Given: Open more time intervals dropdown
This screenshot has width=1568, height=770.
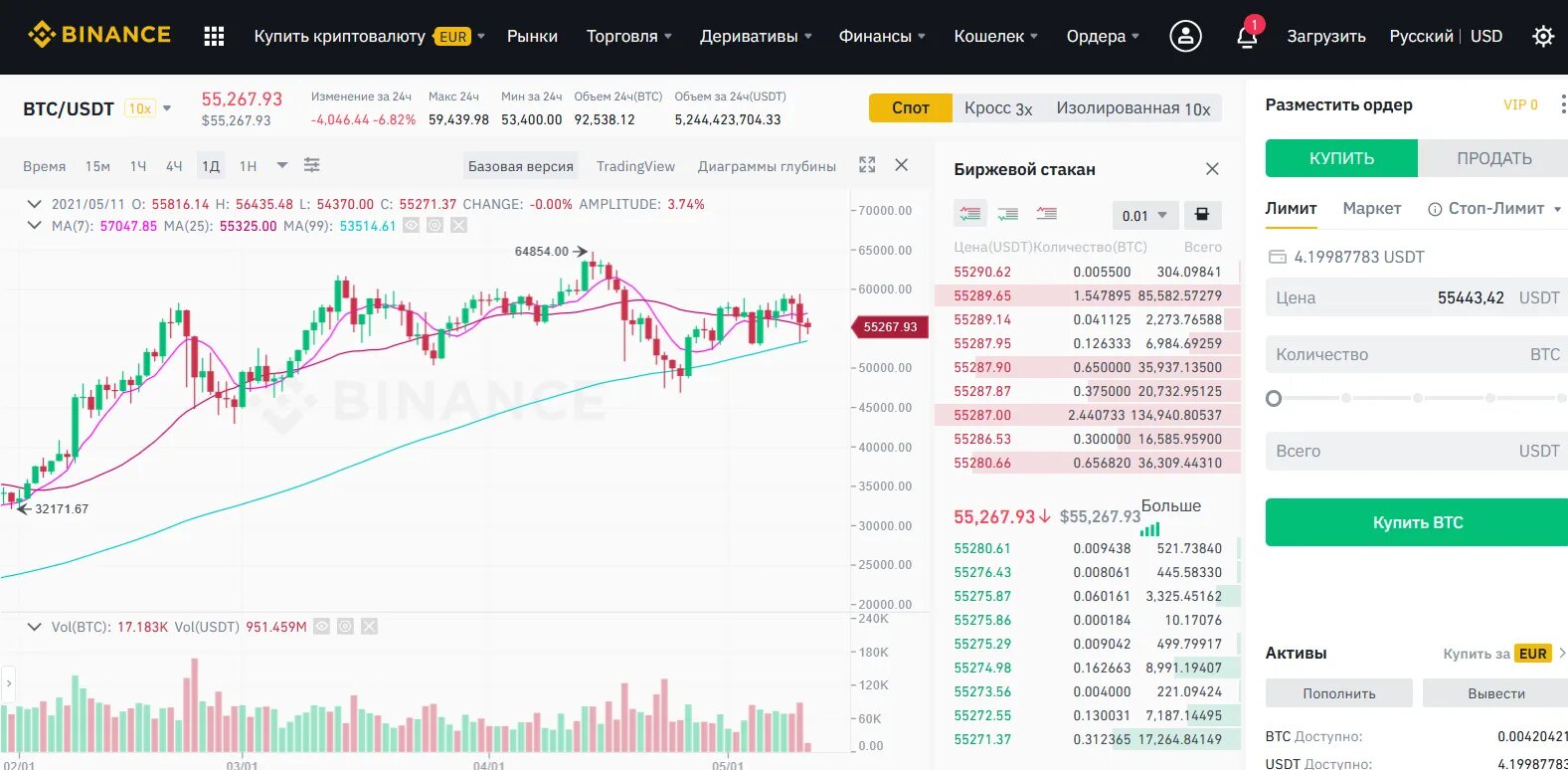Looking at the screenshot, I should 282,165.
